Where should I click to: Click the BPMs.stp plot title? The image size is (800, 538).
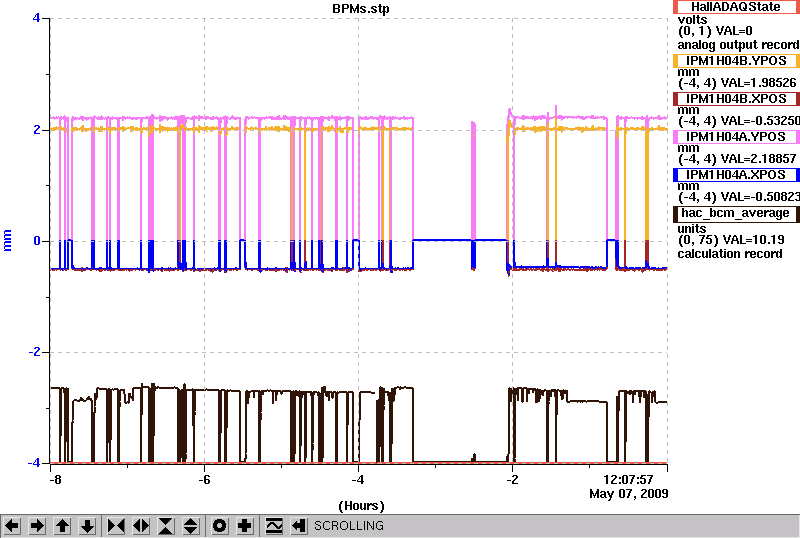[x=361, y=9]
